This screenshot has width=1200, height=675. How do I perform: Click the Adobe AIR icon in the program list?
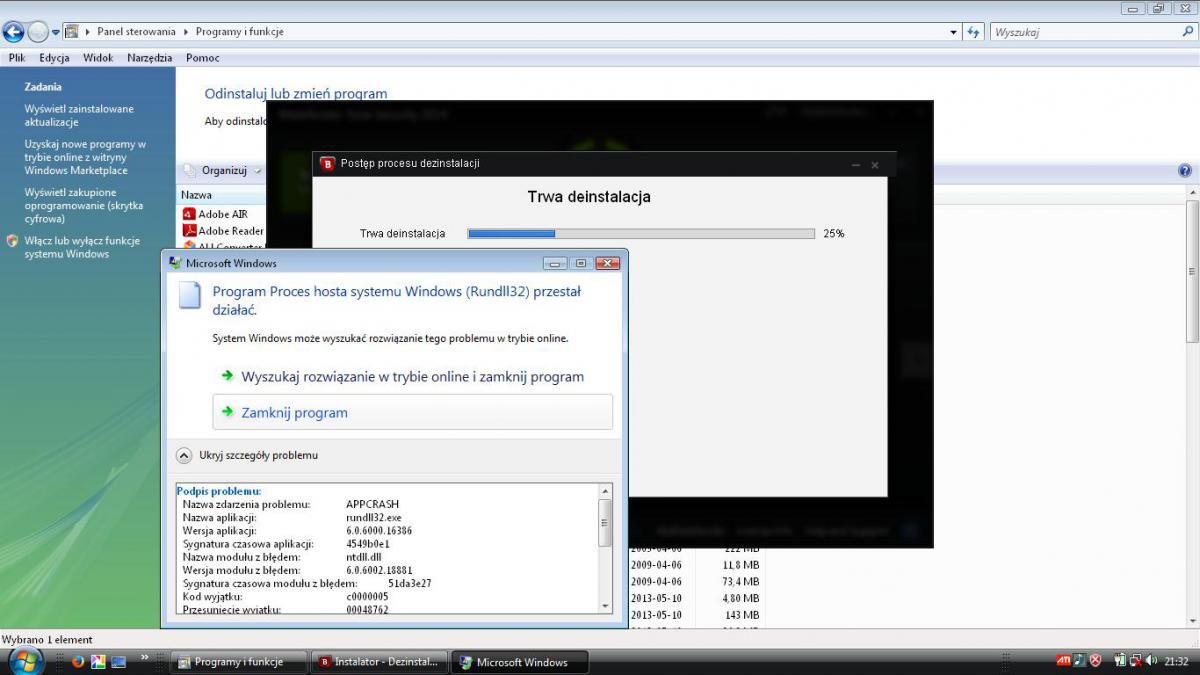pos(189,214)
